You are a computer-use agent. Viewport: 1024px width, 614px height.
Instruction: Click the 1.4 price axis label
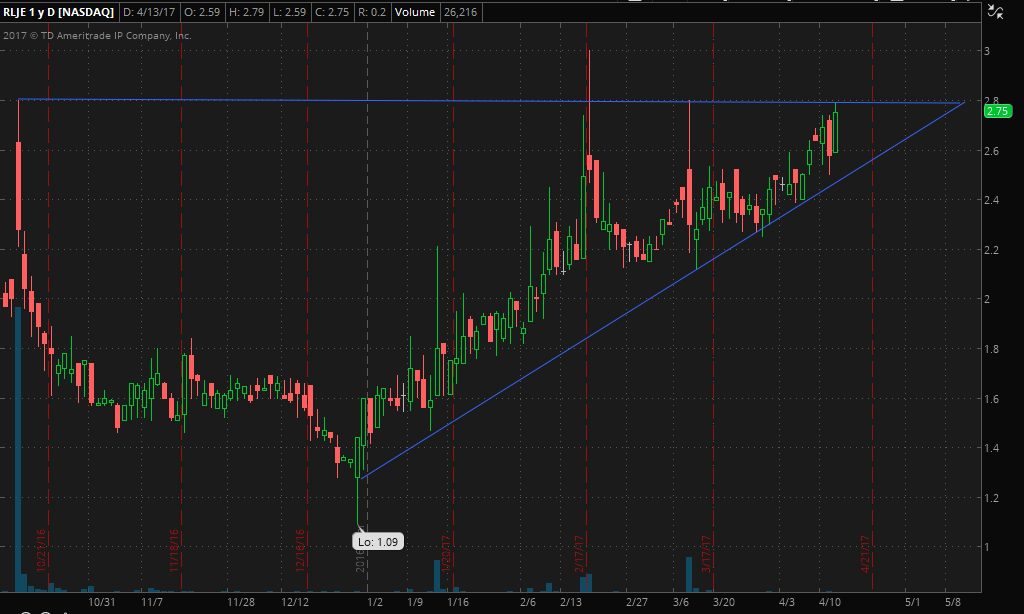991,448
